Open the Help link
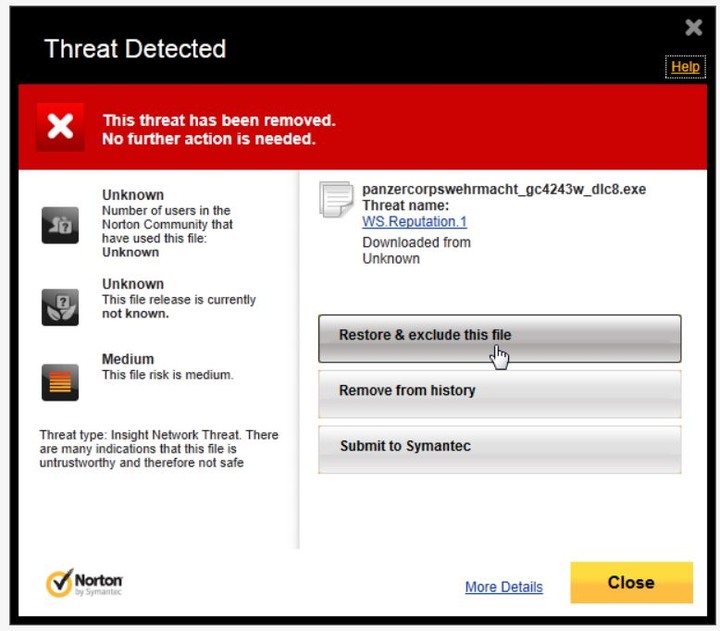 685,67
